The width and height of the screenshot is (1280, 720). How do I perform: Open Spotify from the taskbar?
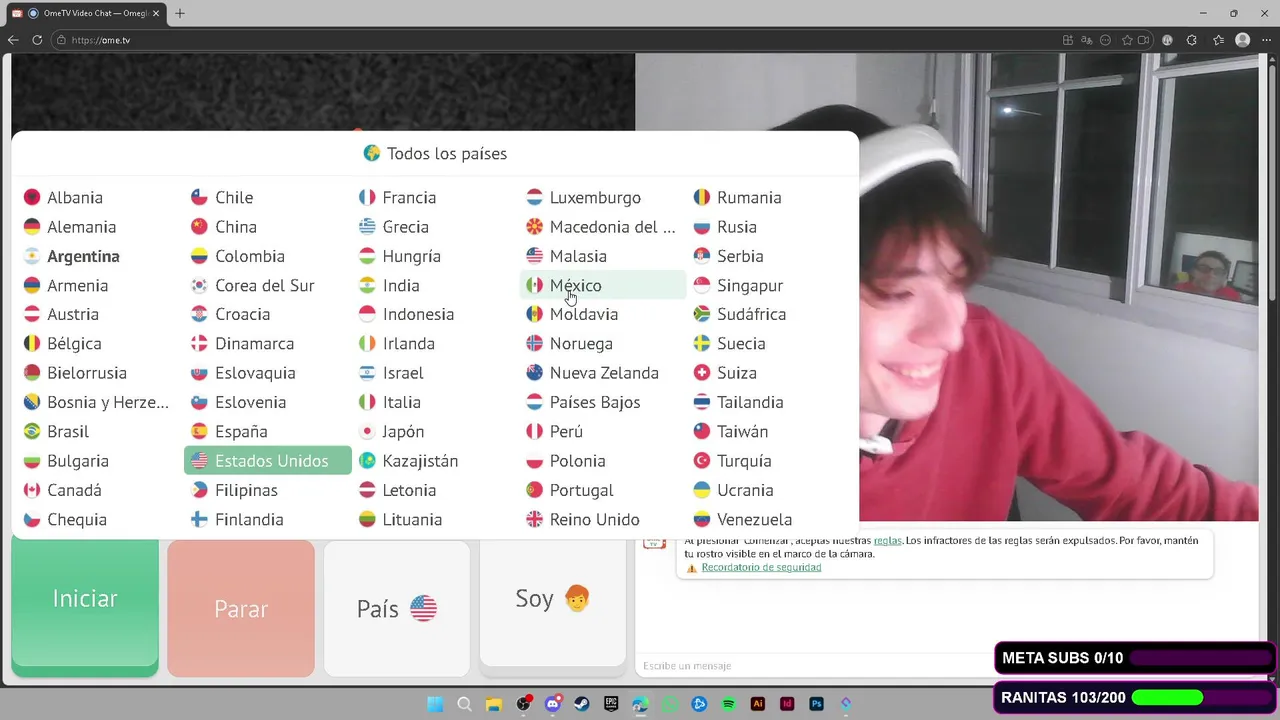[728, 704]
